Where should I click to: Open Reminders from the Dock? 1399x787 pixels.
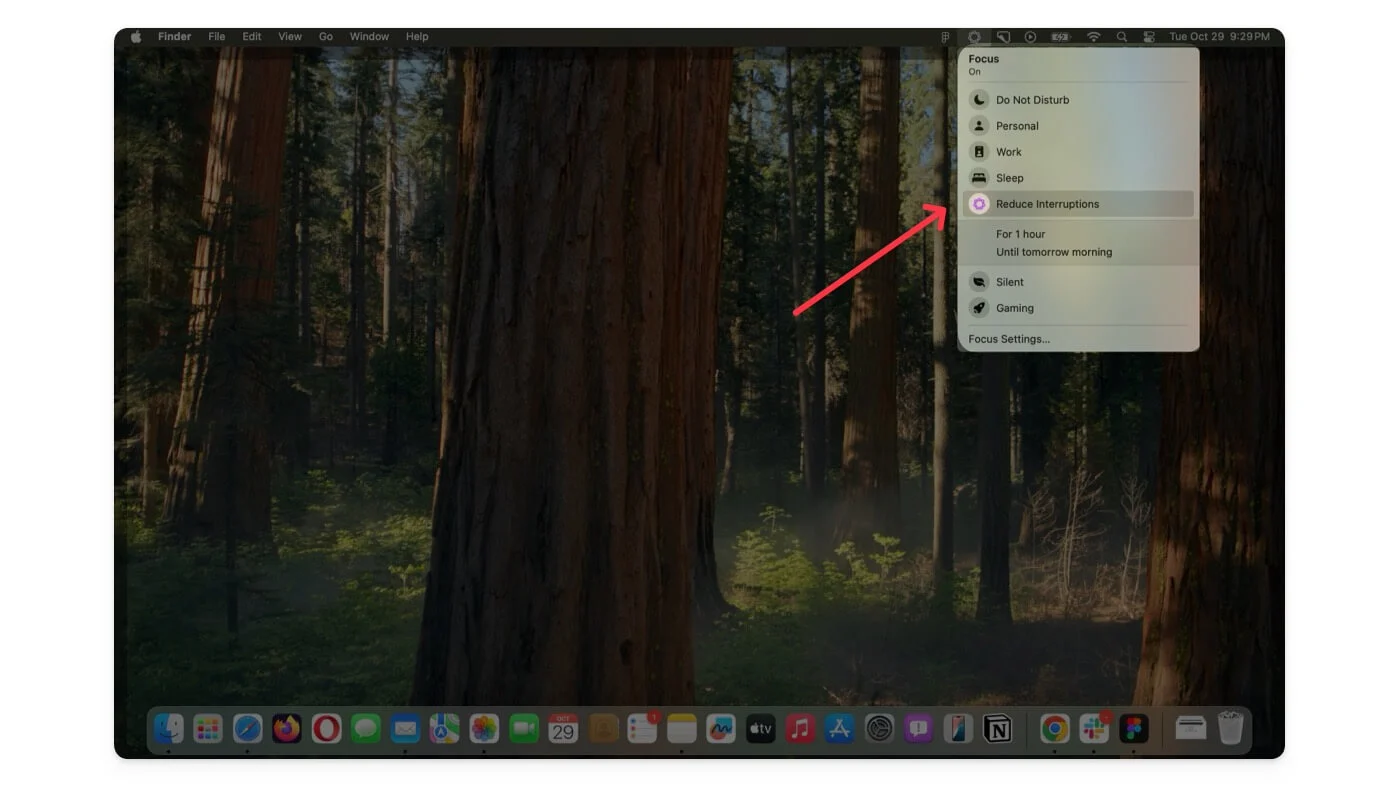[642, 729]
